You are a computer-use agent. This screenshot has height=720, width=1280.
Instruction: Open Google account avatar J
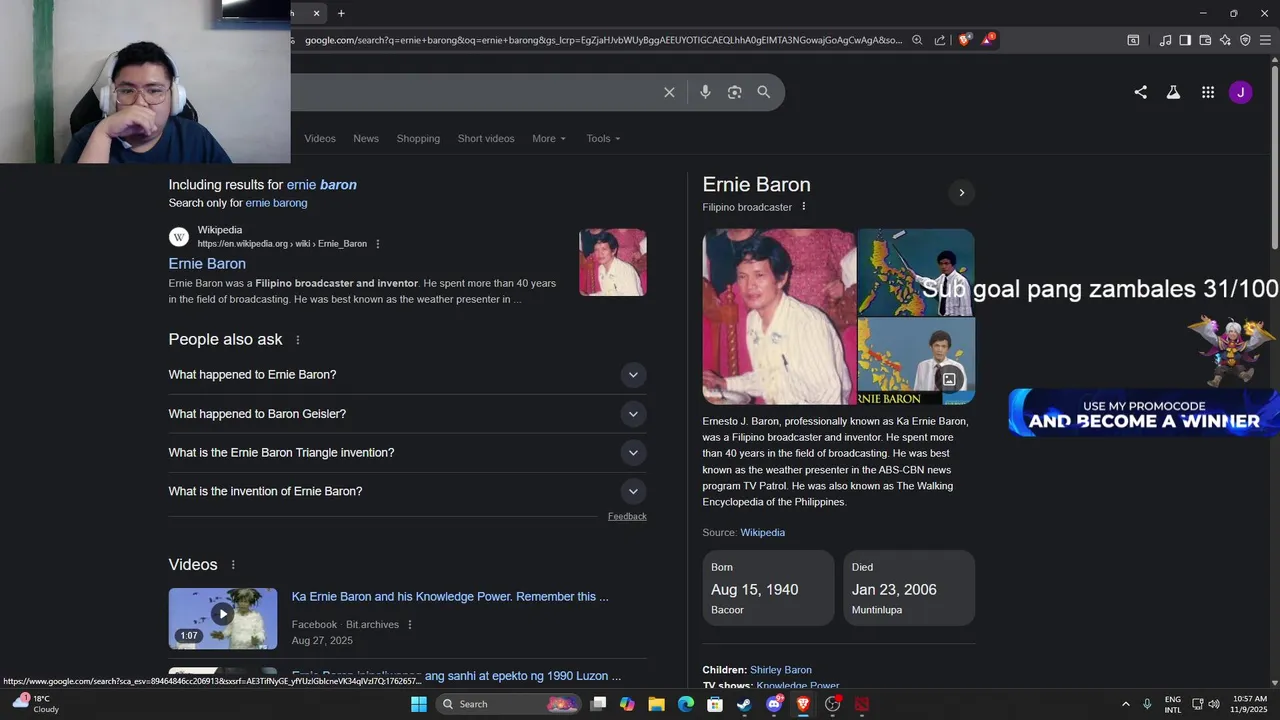click(x=1240, y=92)
